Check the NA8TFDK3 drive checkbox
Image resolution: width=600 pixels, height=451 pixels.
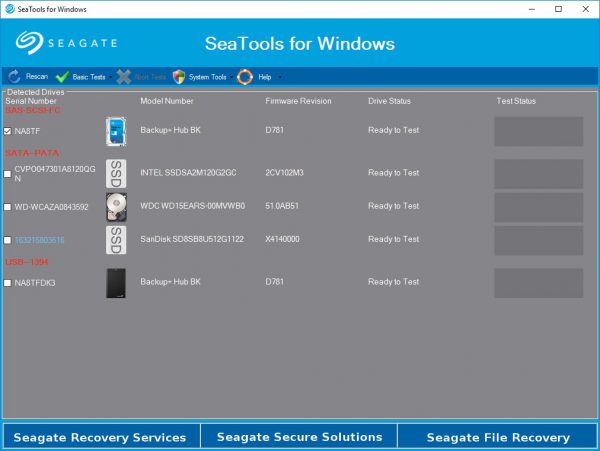(x=7, y=283)
